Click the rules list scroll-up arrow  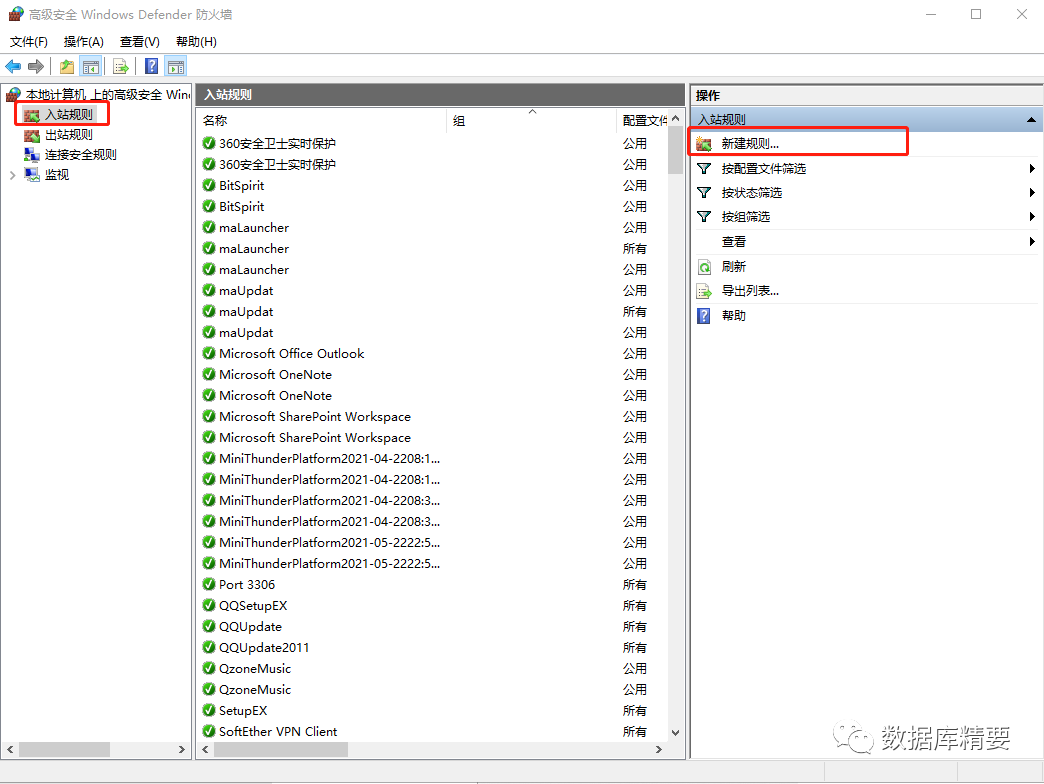point(676,118)
